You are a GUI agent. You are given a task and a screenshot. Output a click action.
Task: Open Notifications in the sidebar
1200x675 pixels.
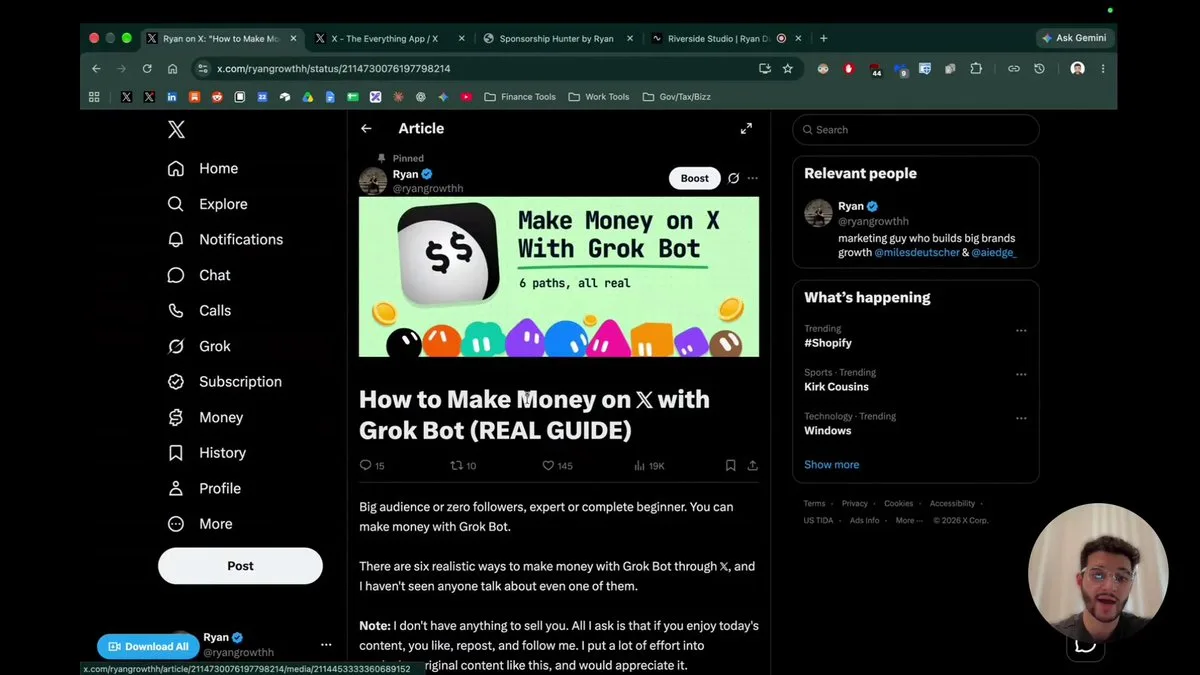click(x=225, y=239)
